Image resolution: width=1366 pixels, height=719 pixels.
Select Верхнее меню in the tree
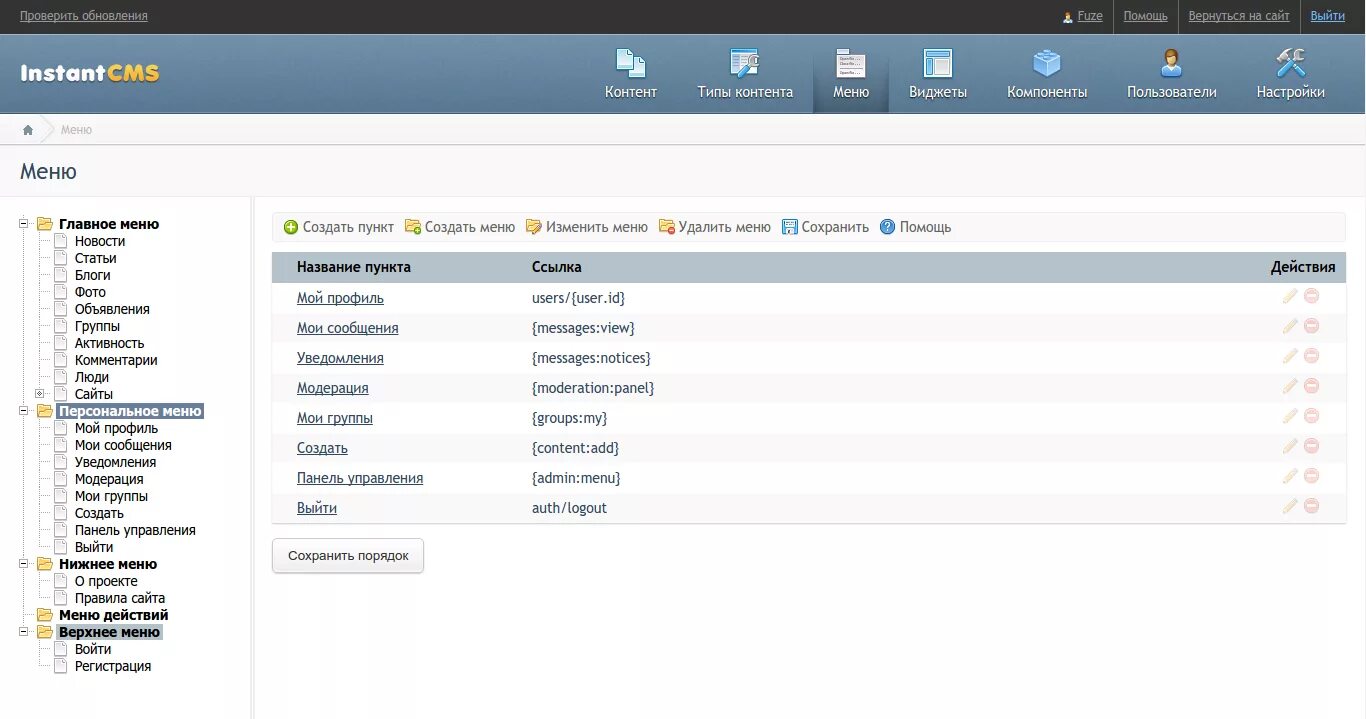coord(109,632)
